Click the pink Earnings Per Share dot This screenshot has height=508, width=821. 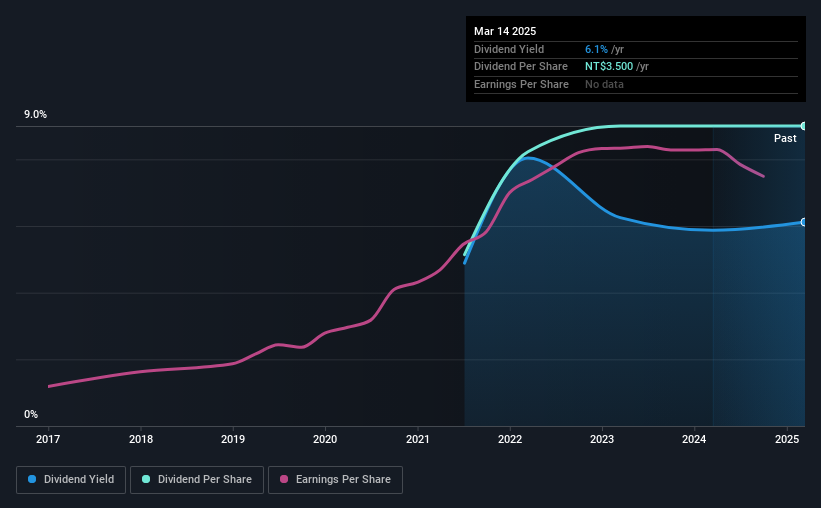tap(284, 479)
